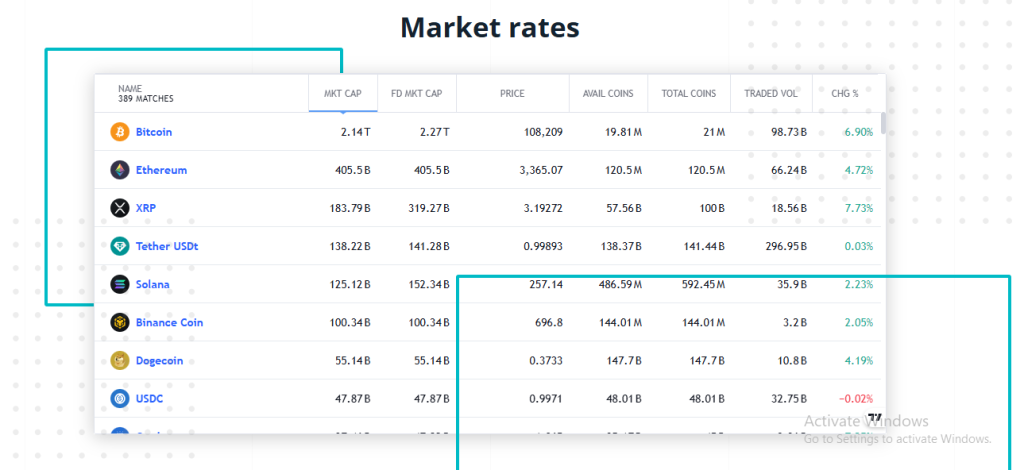Click the TradingView logo icon
1024x470 pixels.
(874, 418)
